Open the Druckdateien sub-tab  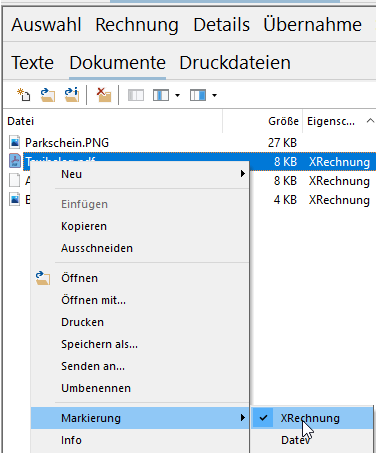tap(235, 63)
